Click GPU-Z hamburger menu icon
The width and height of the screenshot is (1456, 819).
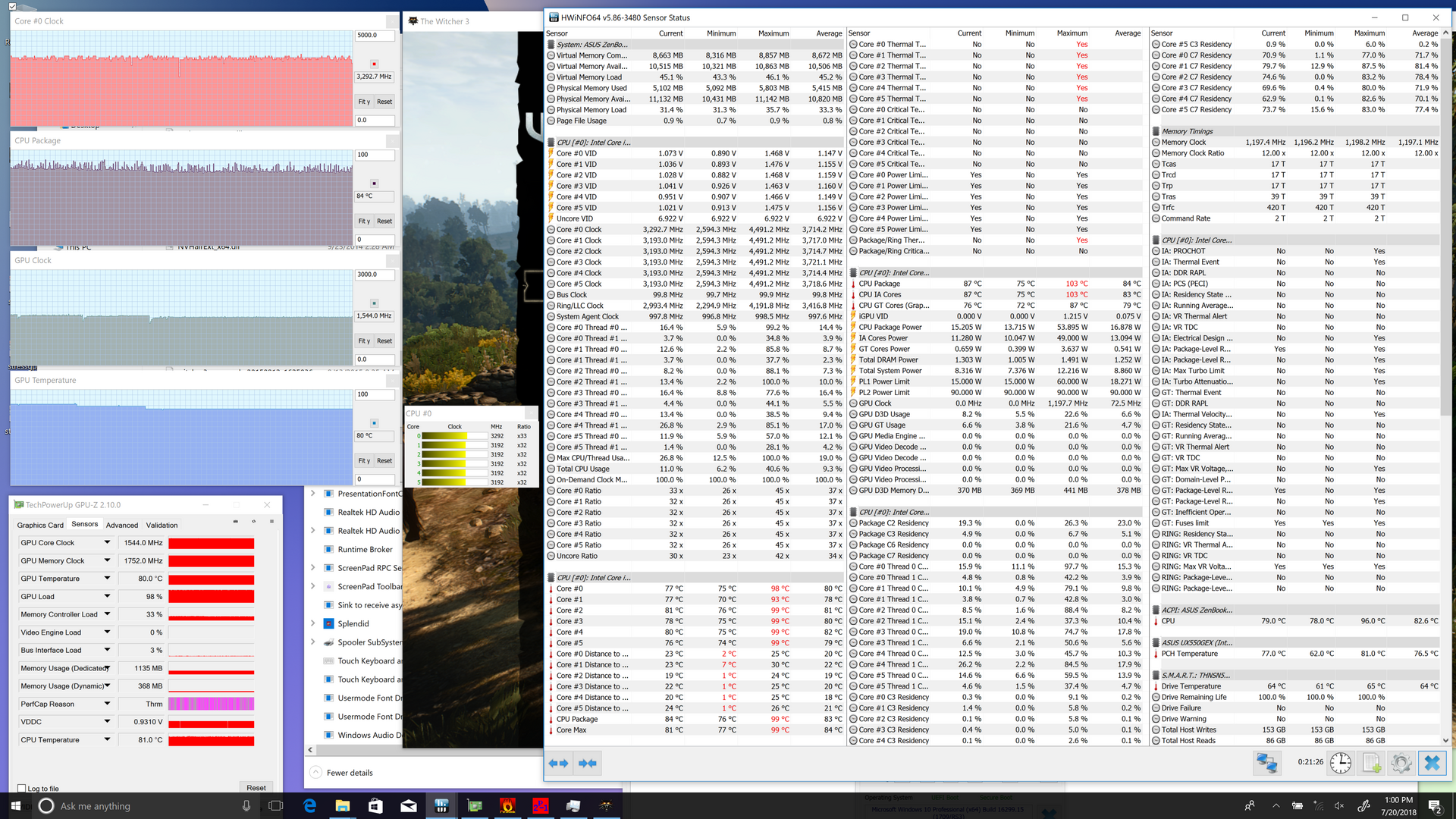coord(271,522)
